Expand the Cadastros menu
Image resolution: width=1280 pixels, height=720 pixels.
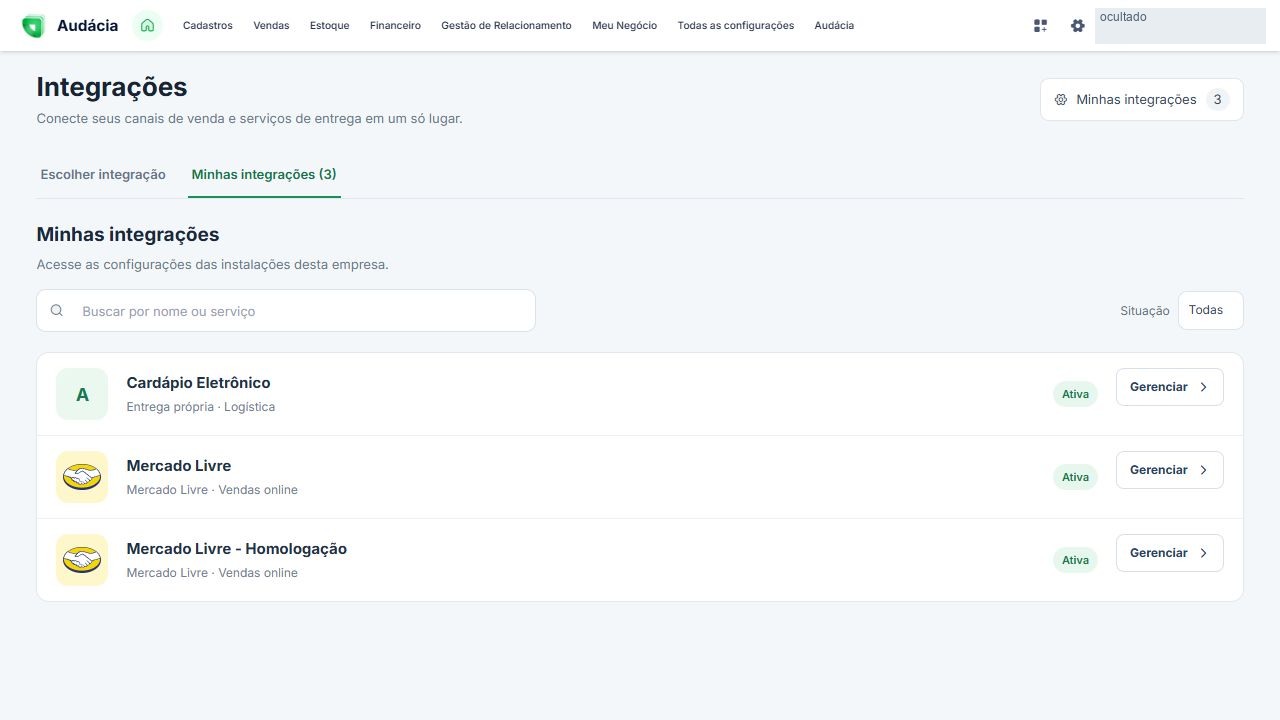(x=208, y=26)
